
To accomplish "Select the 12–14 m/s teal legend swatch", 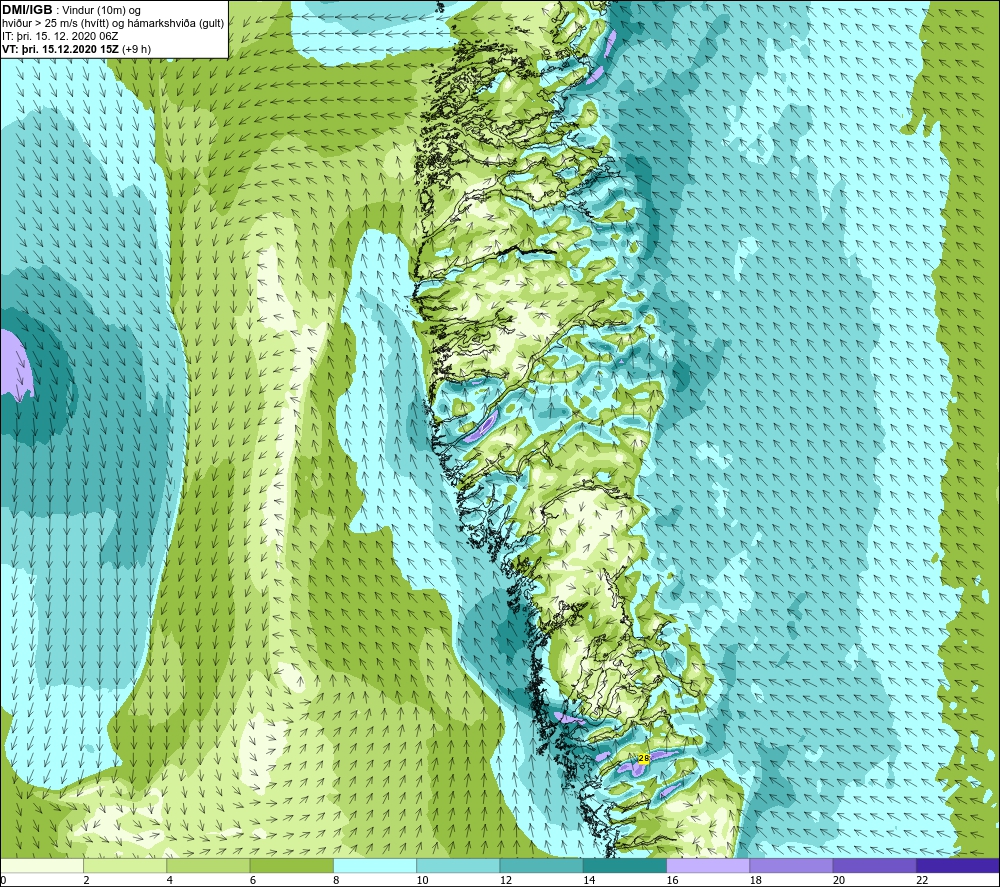I will coord(541,866).
